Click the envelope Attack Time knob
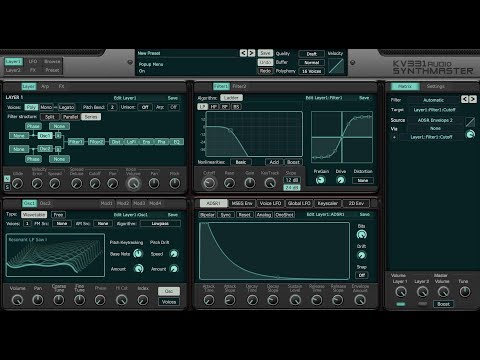This screenshot has width=480, height=360. (209, 300)
